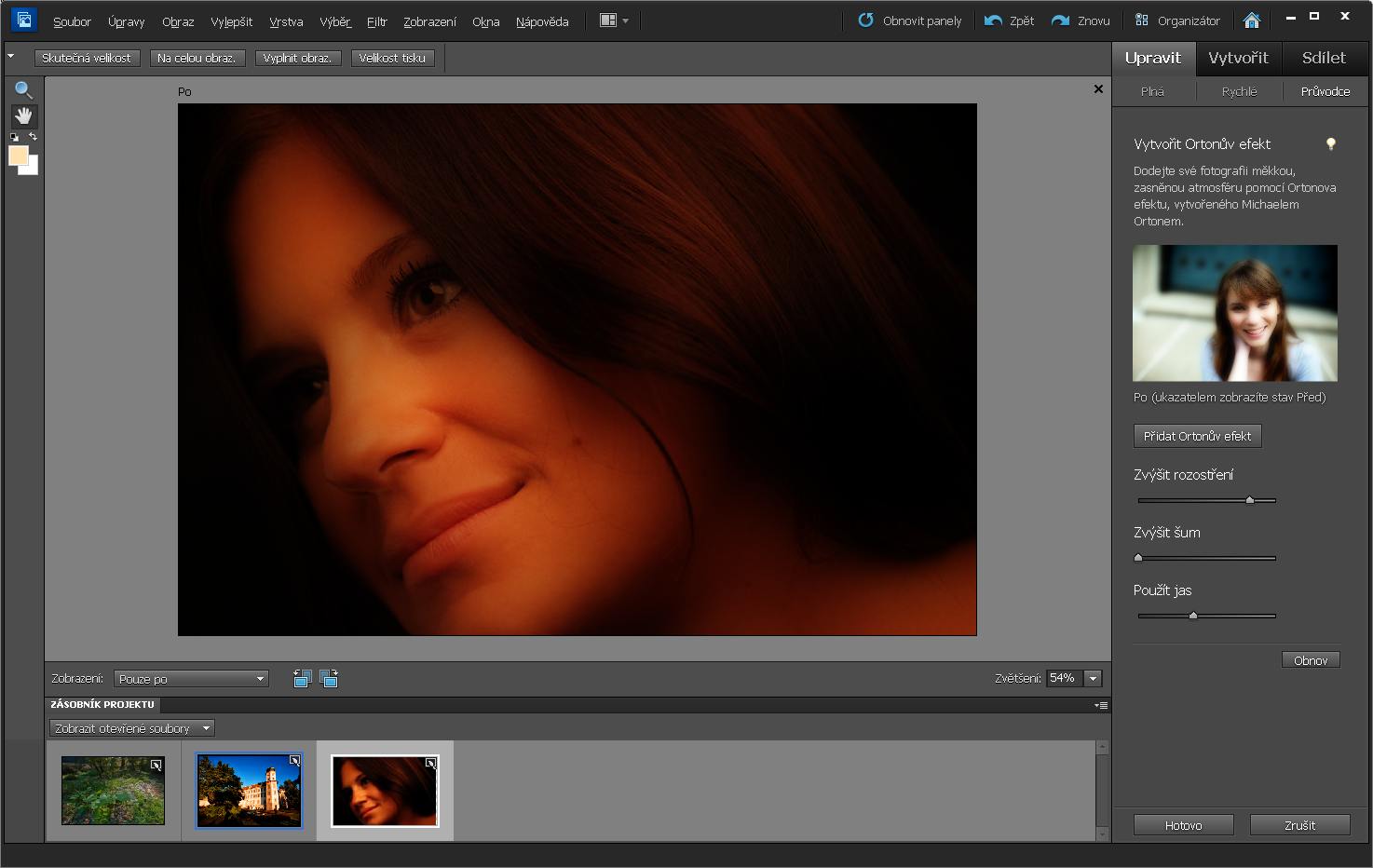Open 'Zobrazit otevřené soubory' dropdown
The height and width of the screenshot is (868, 1373).
click(131, 728)
